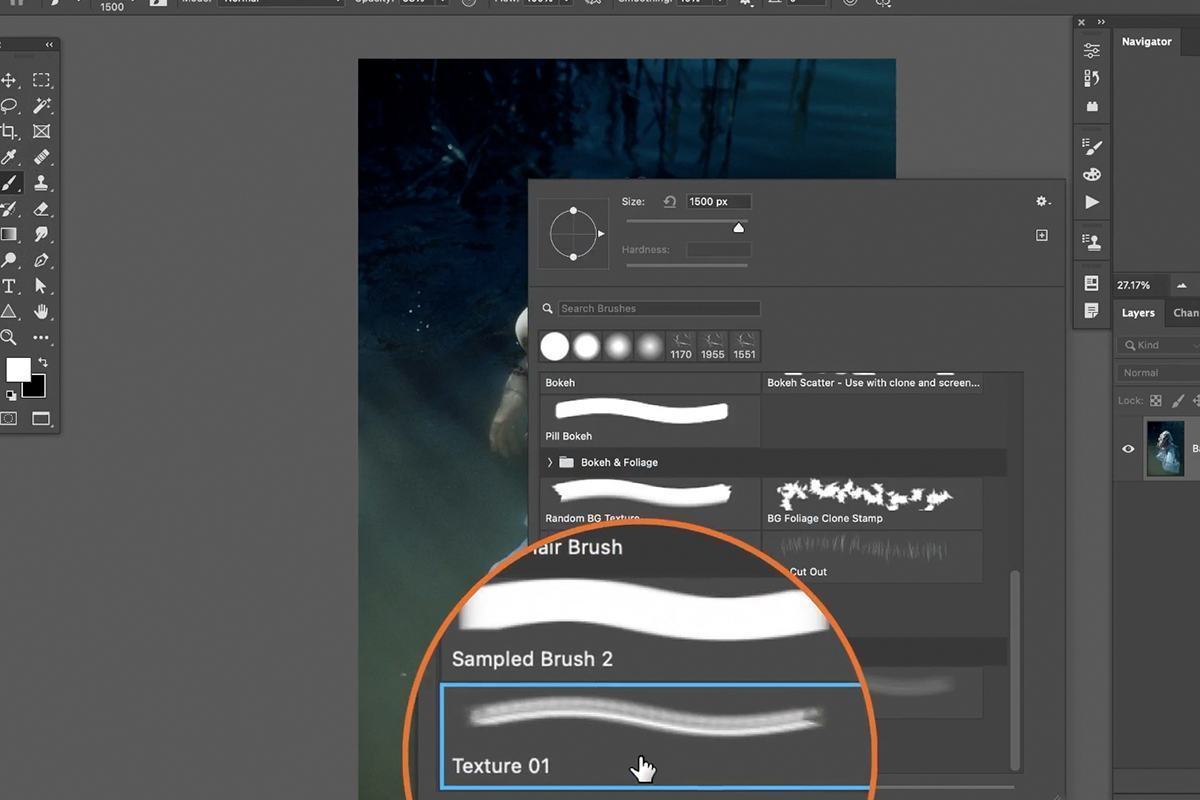Select the layer thumbnail in Layers
Screen dimensions: 1200x800
coord(1166,448)
